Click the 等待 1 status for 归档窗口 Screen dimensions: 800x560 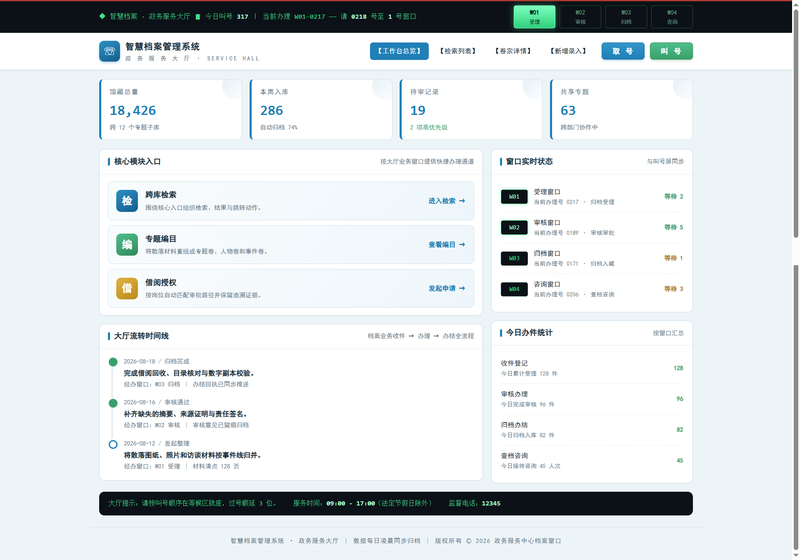point(673,258)
